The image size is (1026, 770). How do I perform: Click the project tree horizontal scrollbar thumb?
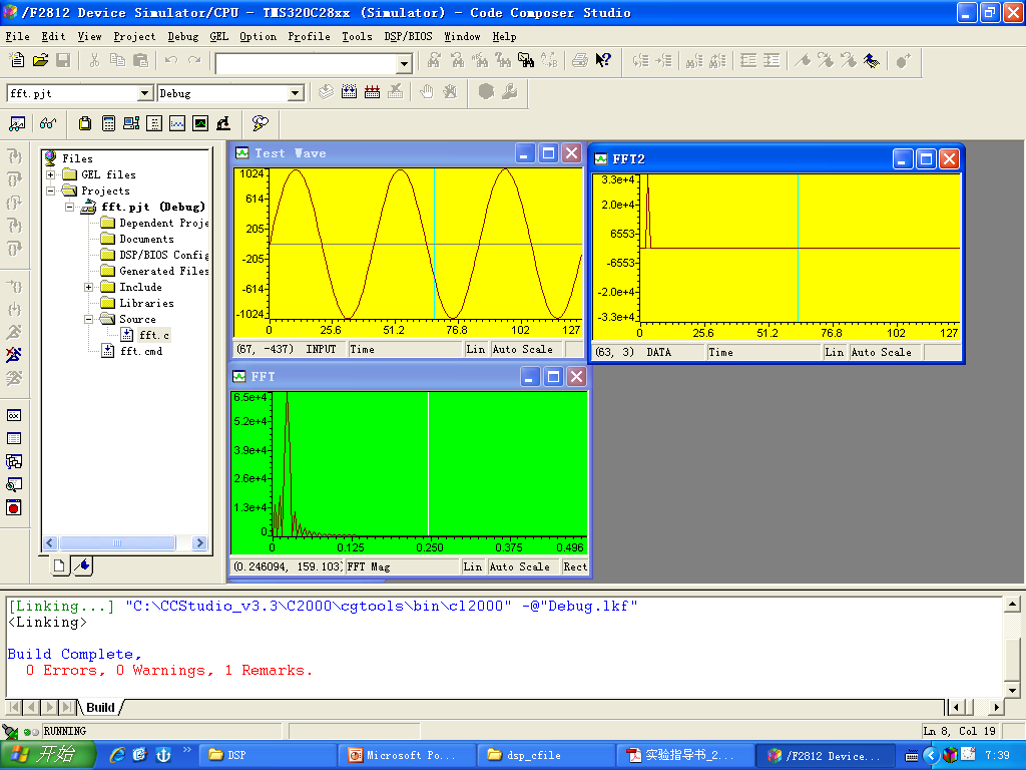click(117, 543)
